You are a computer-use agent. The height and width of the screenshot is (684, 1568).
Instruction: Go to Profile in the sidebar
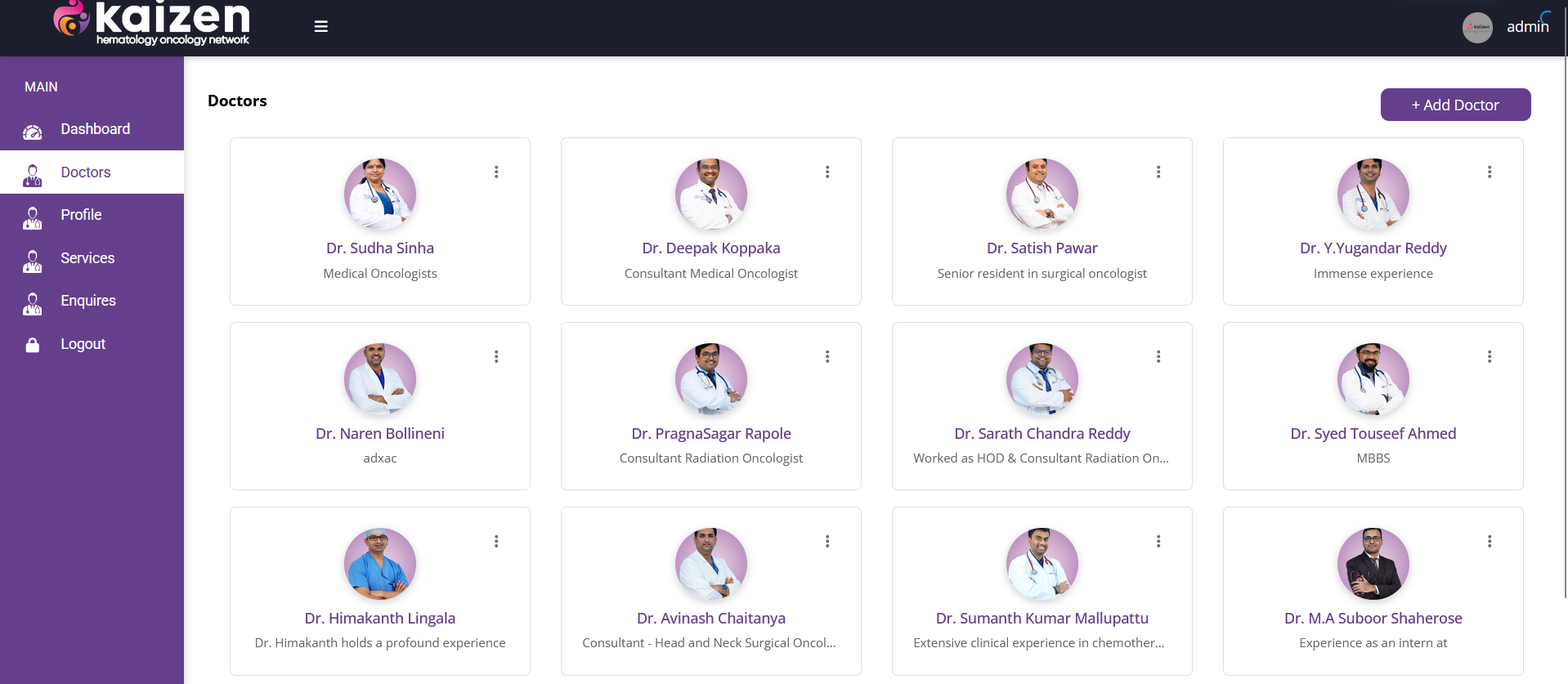coord(92,215)
